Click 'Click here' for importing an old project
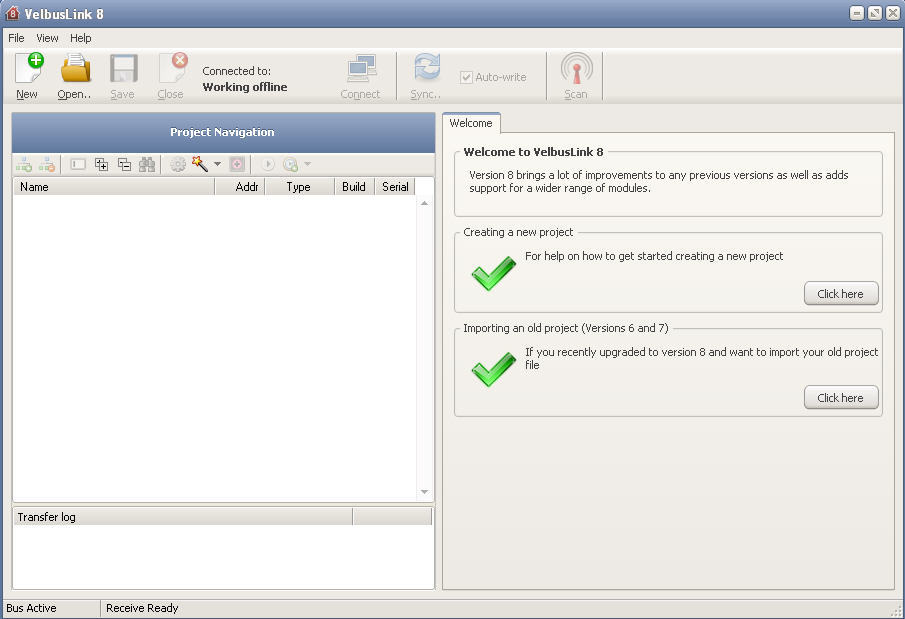 841,397
